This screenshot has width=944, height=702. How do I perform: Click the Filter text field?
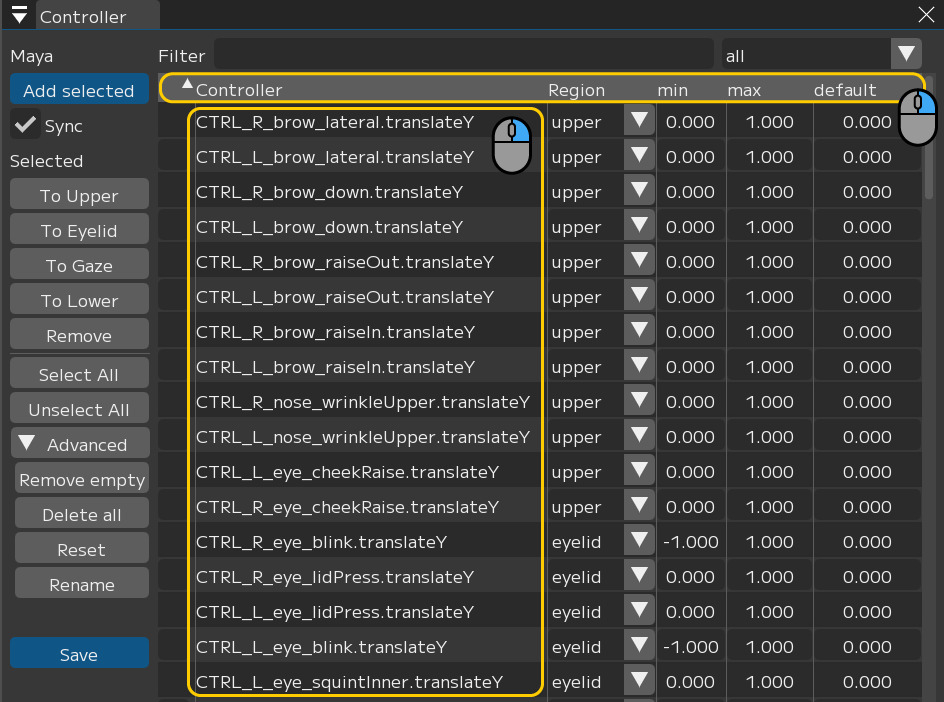[464, 55]
